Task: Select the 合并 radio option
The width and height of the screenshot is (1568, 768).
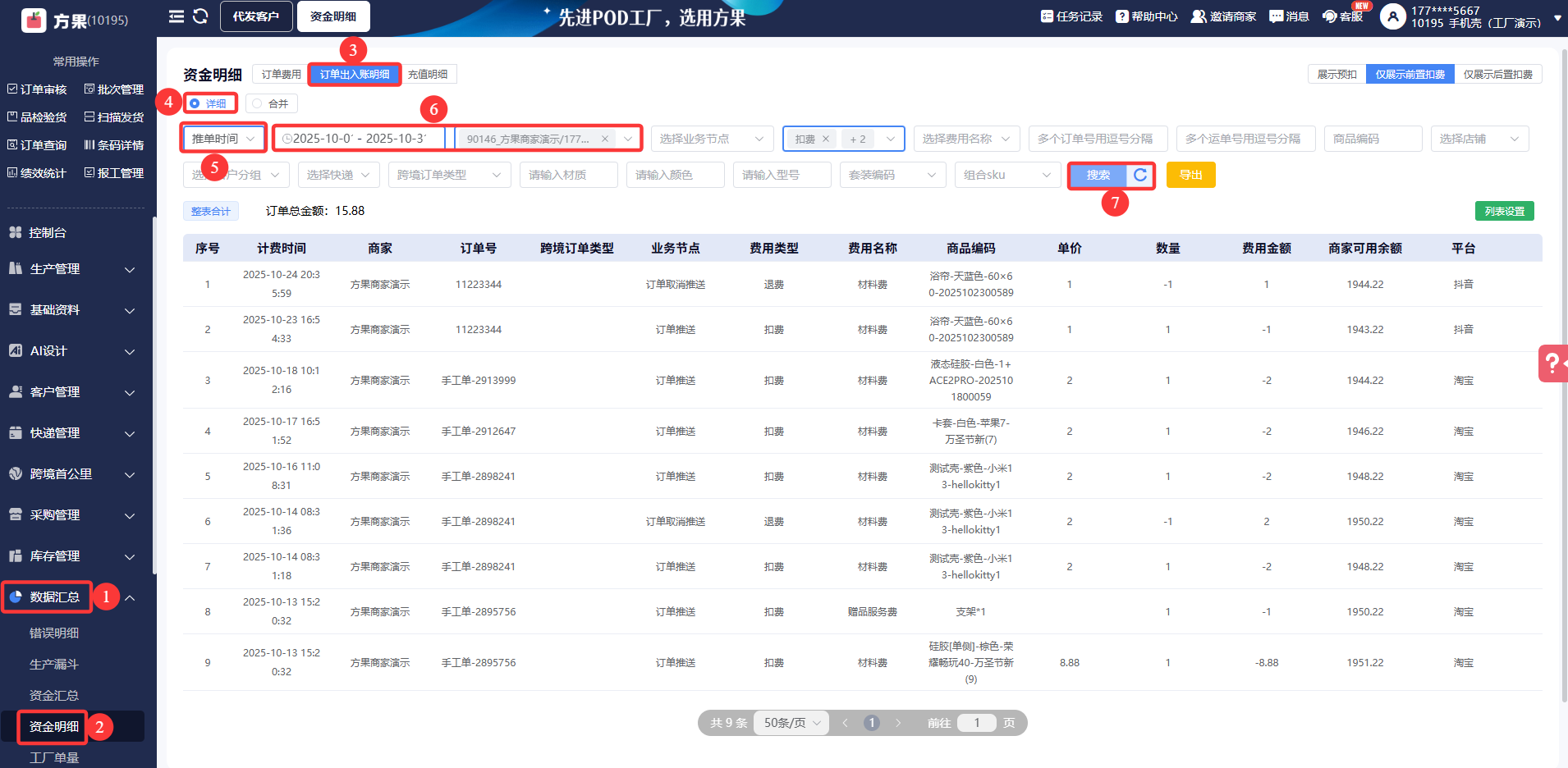Action: coord(271,103)
